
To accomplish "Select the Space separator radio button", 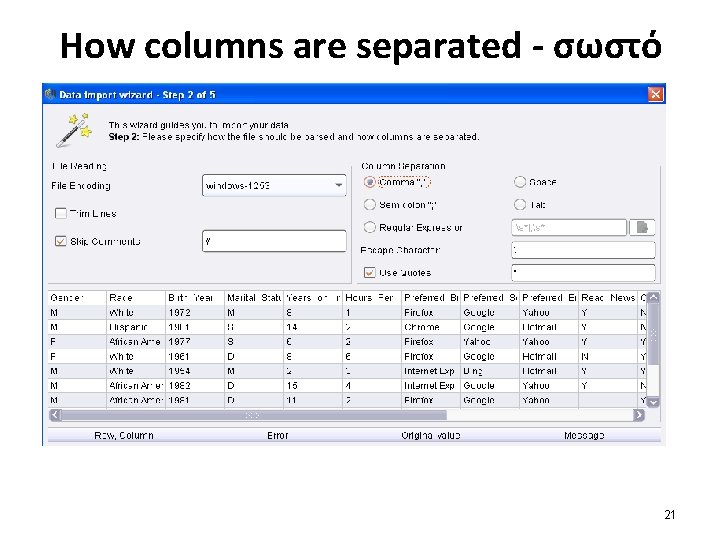I will [520, 182].
